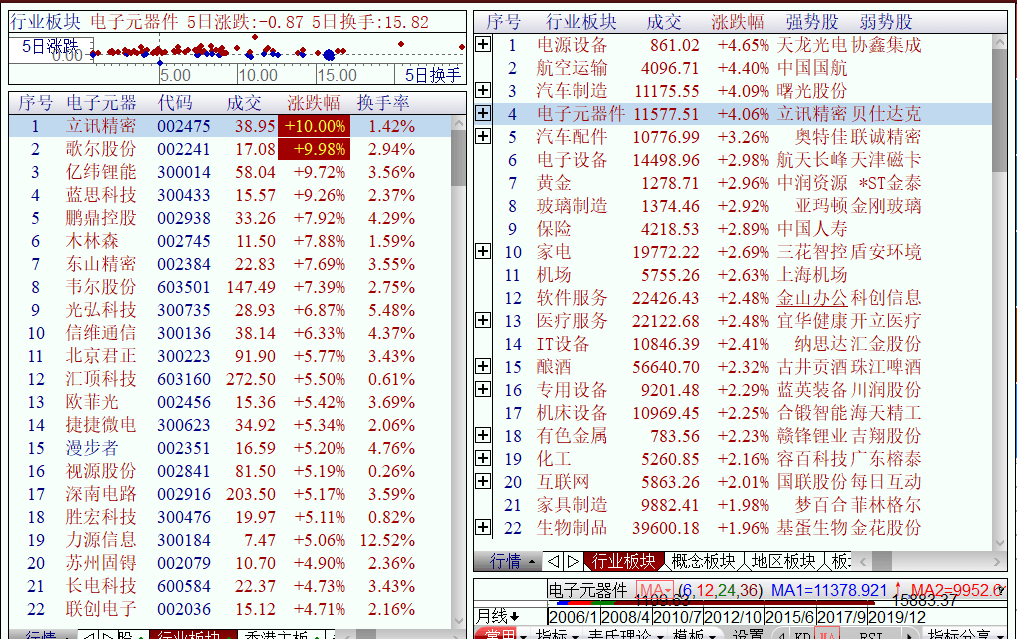
Task: Click the up arrow of the stock list scrollbar
Action: (x=459, y=123)
